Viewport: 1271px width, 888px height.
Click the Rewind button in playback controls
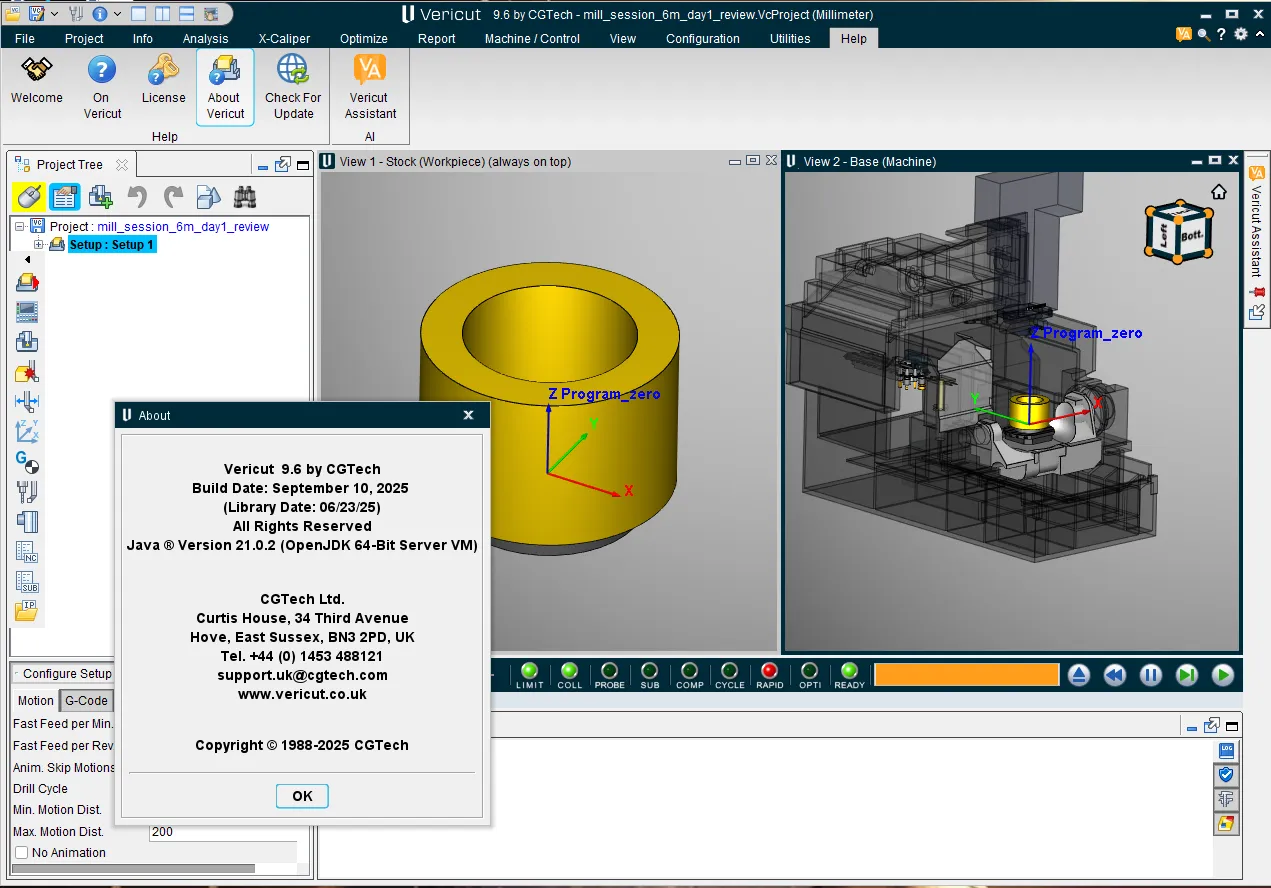1115,675
